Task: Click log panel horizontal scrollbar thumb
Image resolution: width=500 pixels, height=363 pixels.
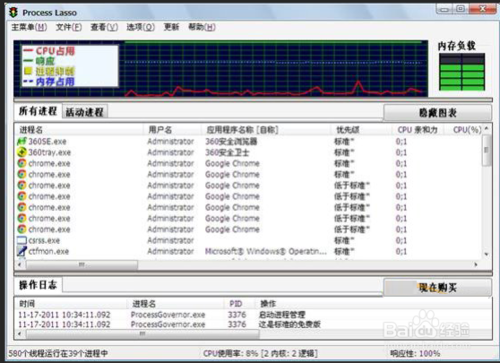Action: [x=142, y=334]
